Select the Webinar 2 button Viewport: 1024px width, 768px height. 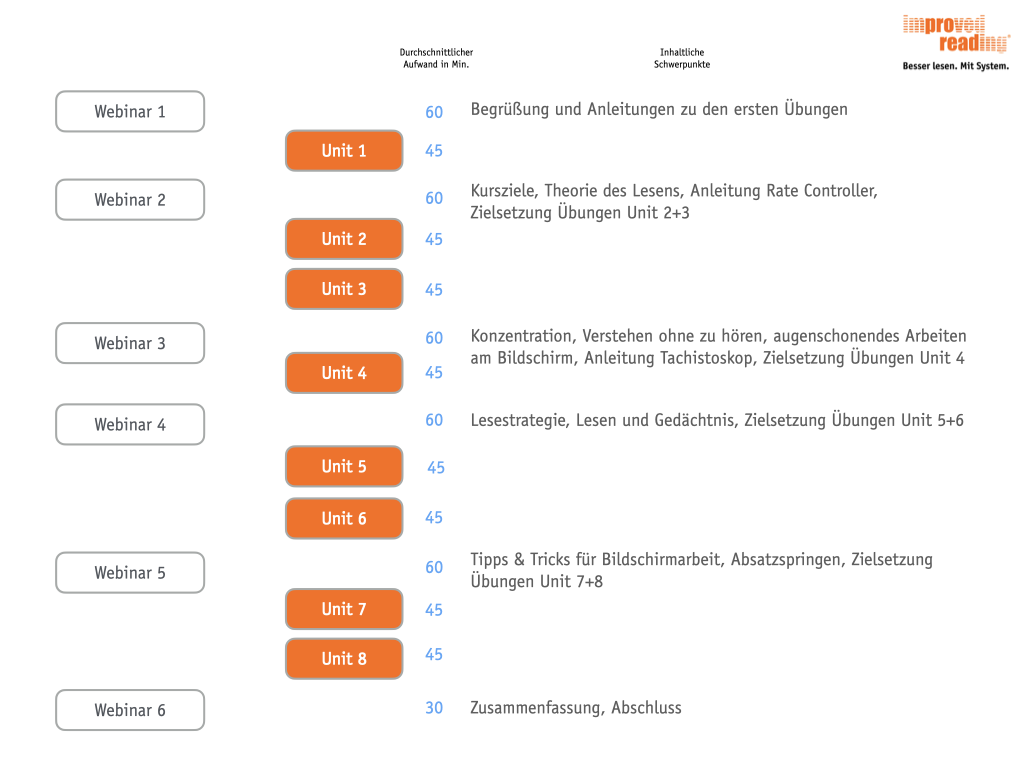pyautogui.click(x=130, y=200)
